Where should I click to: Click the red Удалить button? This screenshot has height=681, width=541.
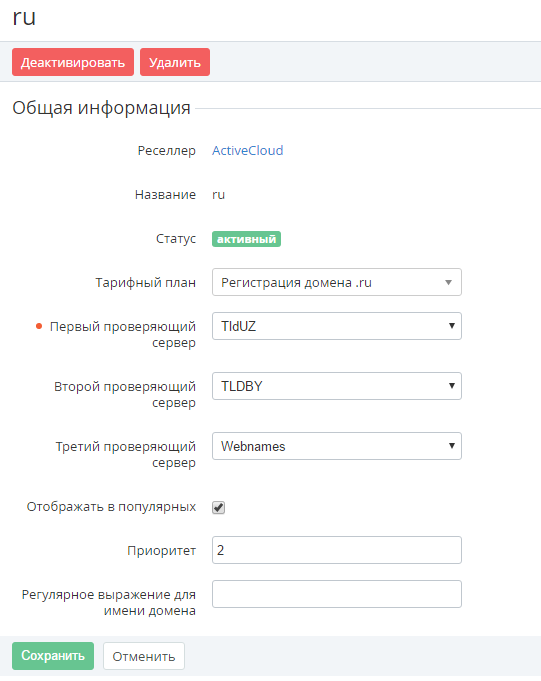click(x=175, y=62)
